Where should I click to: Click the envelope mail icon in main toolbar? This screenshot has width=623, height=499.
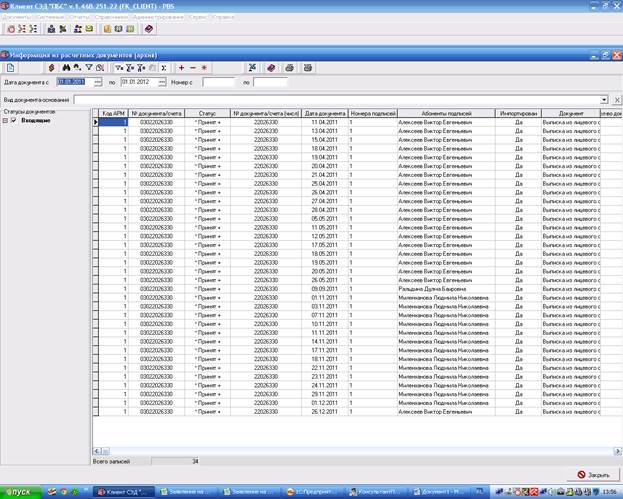point(89,29)
